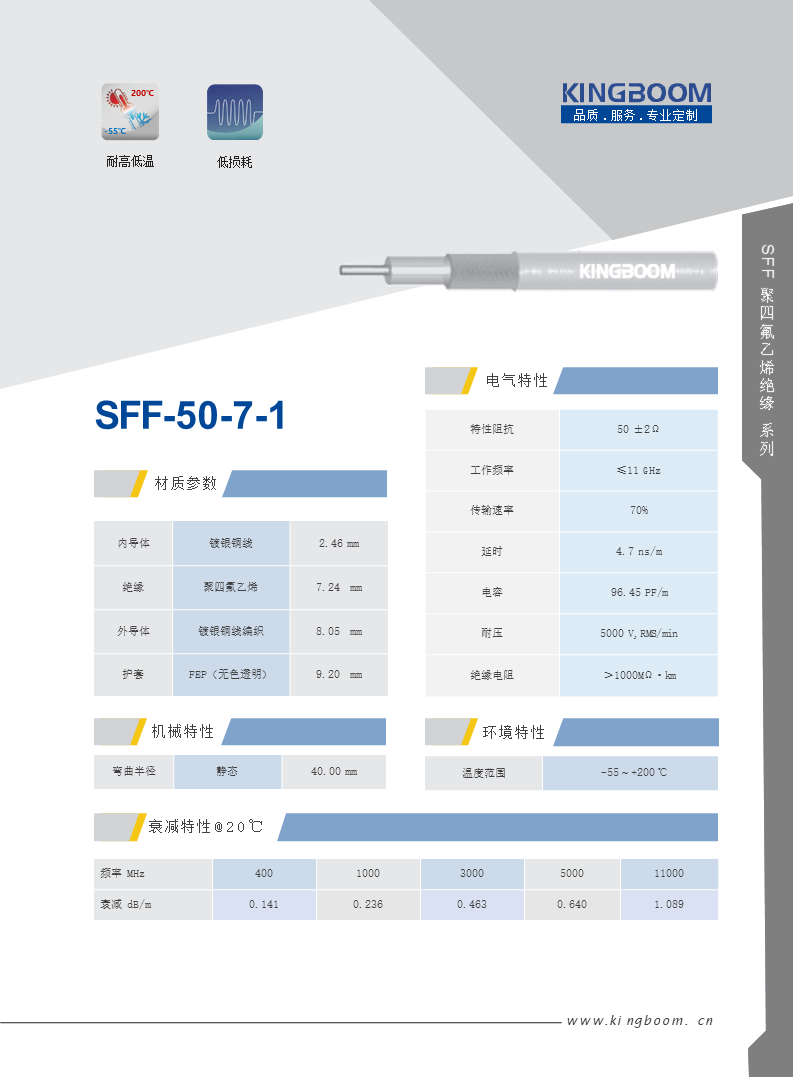Click the 环境特性 section header
This screenshot has height=1077, width=793.
[x=571, y=732]
